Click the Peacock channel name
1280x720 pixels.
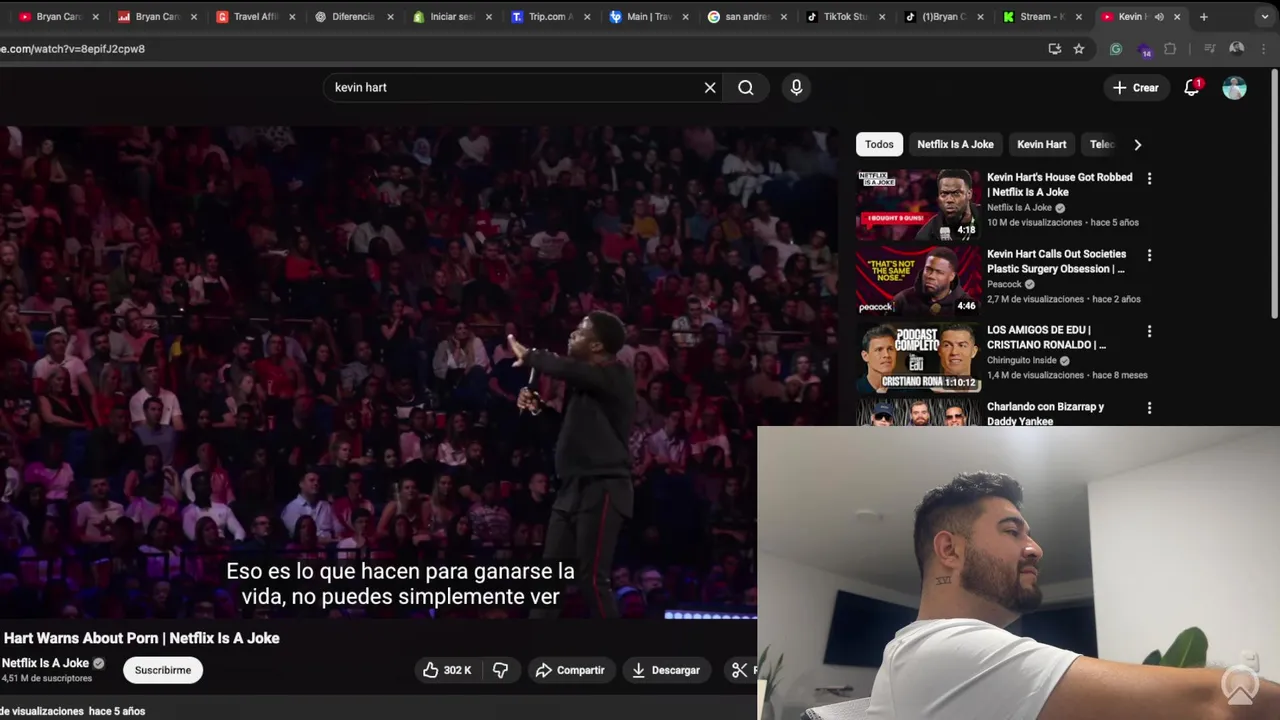click(x=1004, y=284)
